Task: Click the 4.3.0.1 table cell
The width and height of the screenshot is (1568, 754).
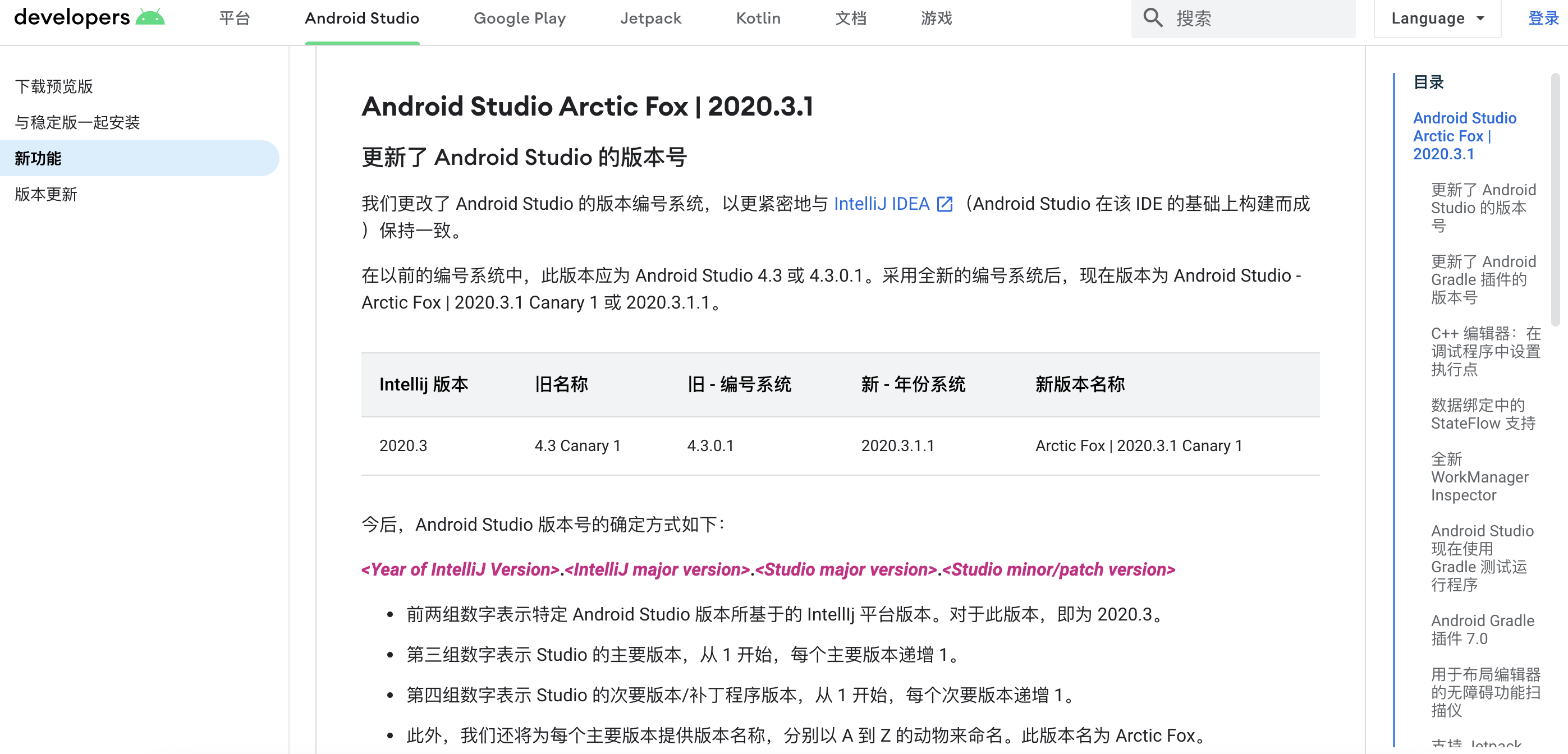Action: coord(710,446)
